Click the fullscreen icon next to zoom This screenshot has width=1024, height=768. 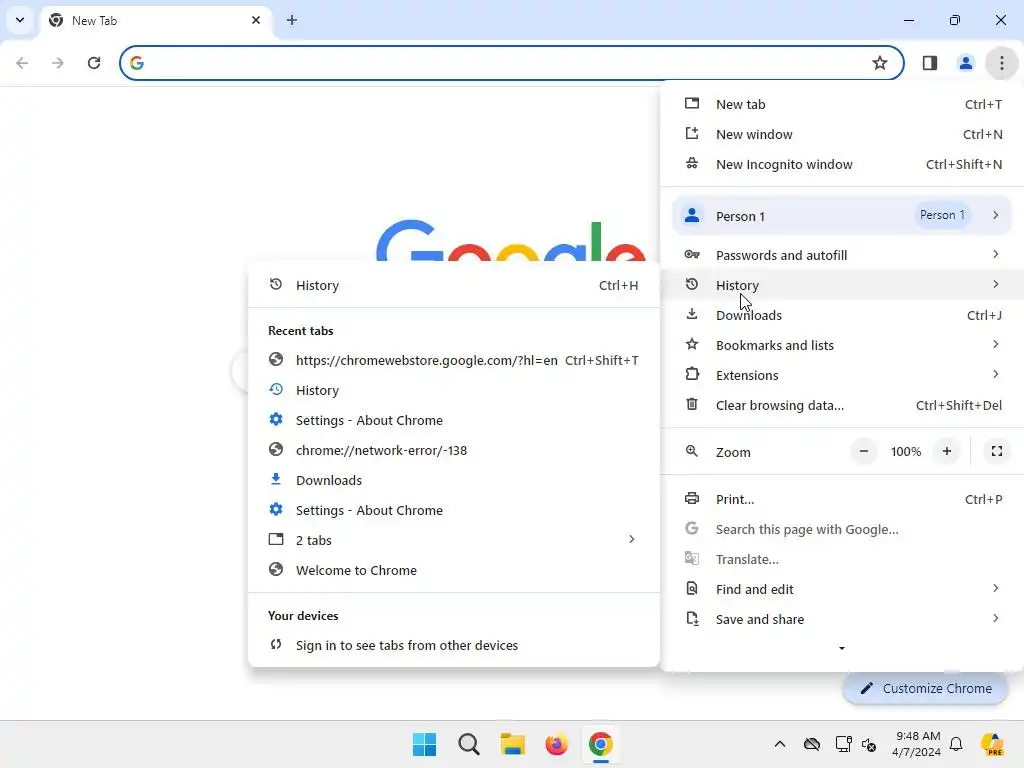pyautogui.click(x=997, y=451)
